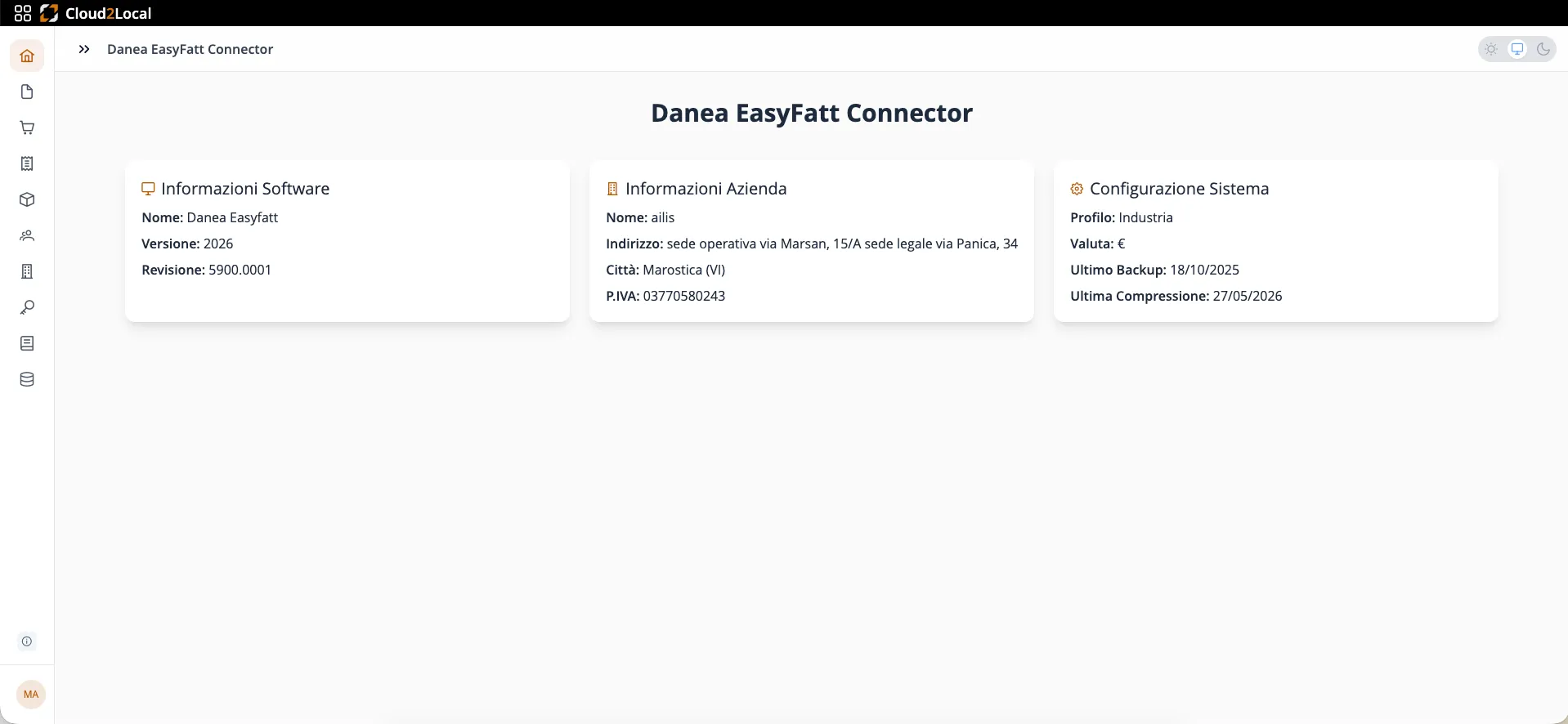This screenshot has width=1568, height=724.
Task: Click the Versione 2026 line
Action: (187, 244)
